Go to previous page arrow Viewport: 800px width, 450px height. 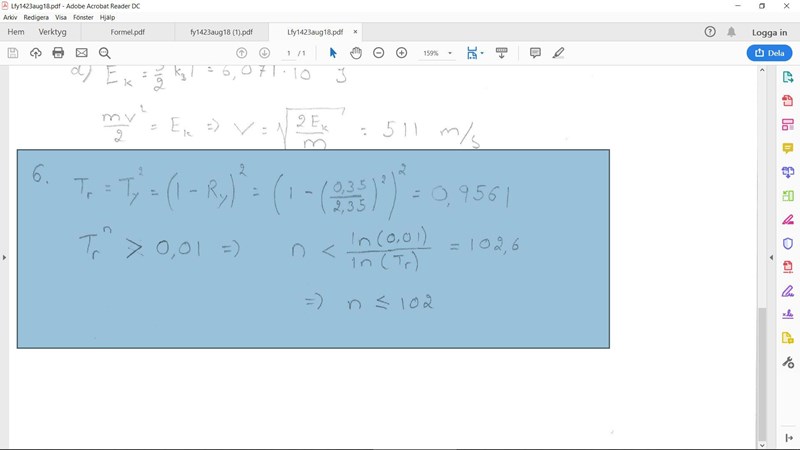pyautogui.click(x=241, y=53)
